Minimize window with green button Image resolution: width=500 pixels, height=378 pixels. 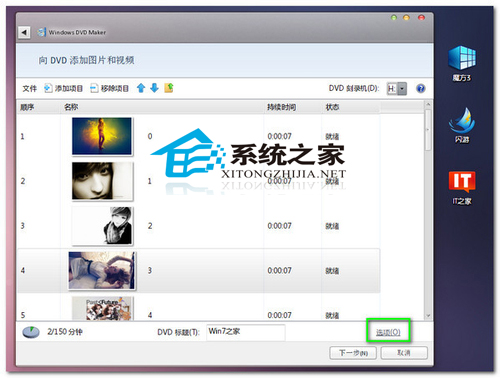tap(394, 18)
